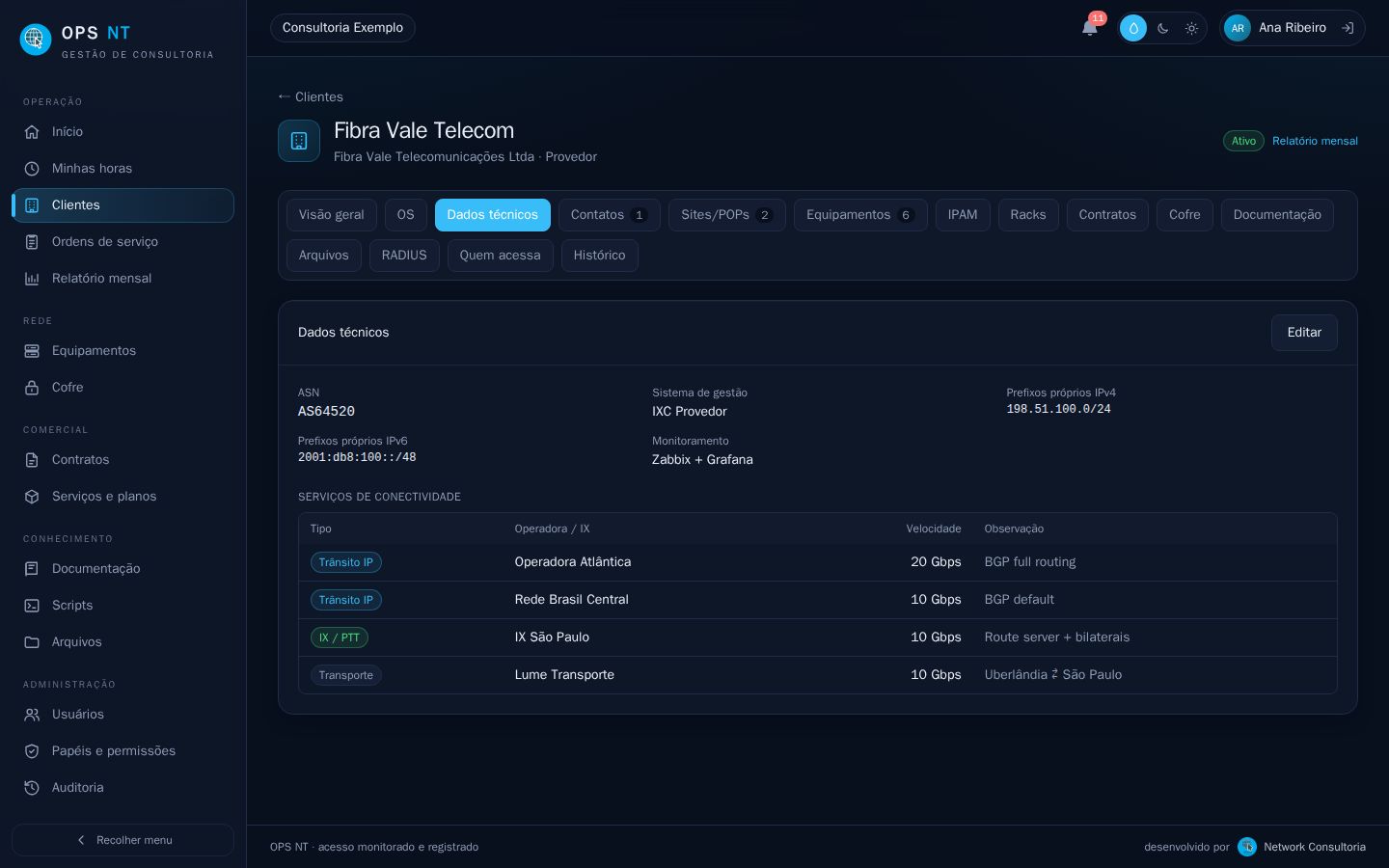
Task: Select the Lume Transporte table row
Action: (818, 675)
